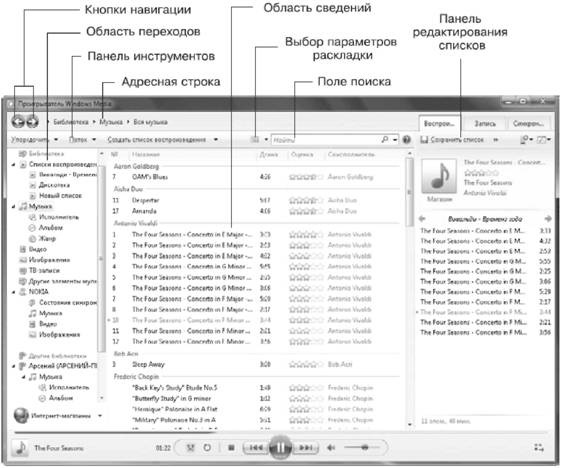Click Вся музыка in the address bar
This screenshot has width=561, height=468.
(x=150, y=122)
